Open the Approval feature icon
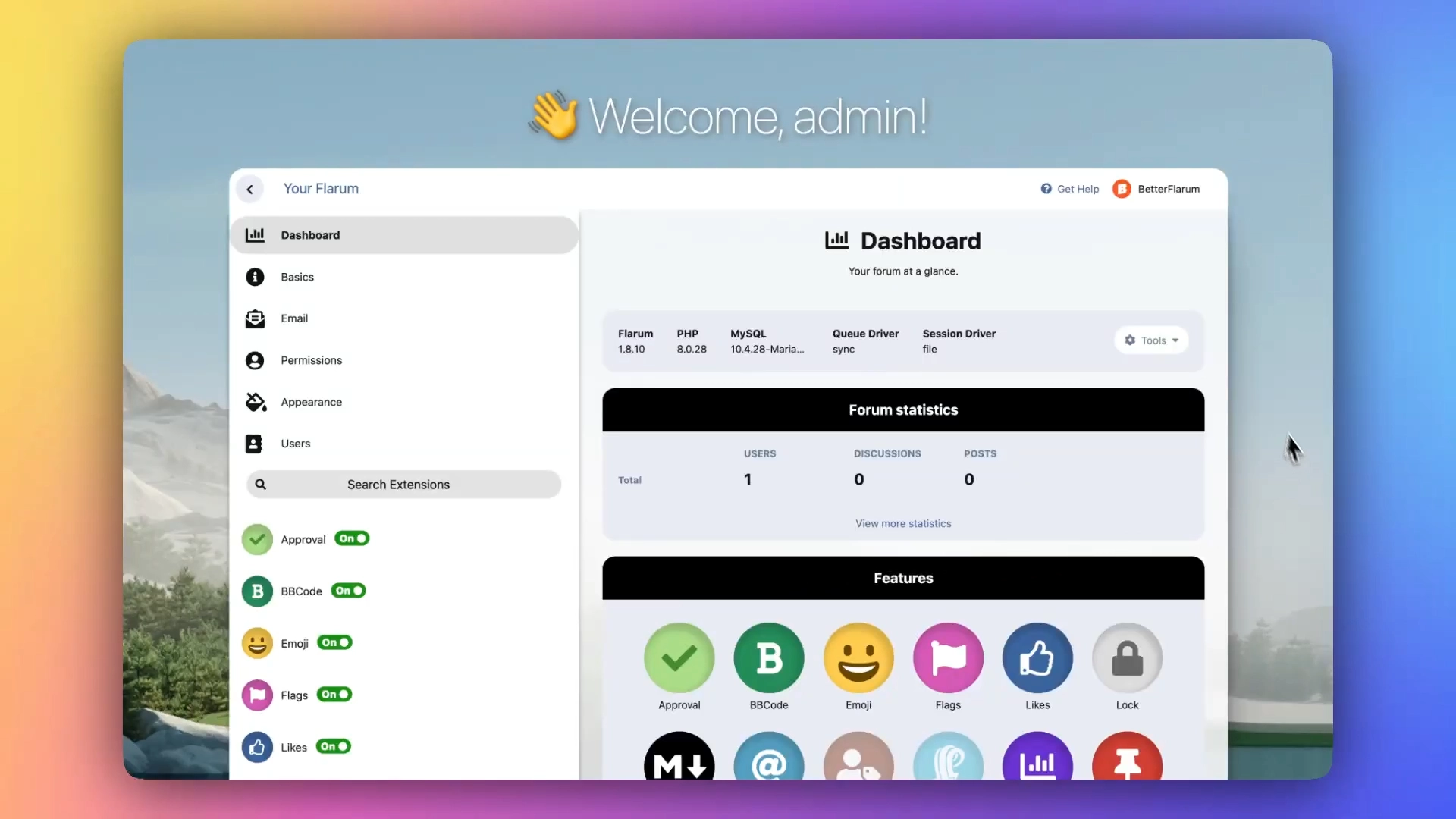Image resolution: width=1456 pixels, height=819 pixels. pyautogui.click(x=679, y=657)
